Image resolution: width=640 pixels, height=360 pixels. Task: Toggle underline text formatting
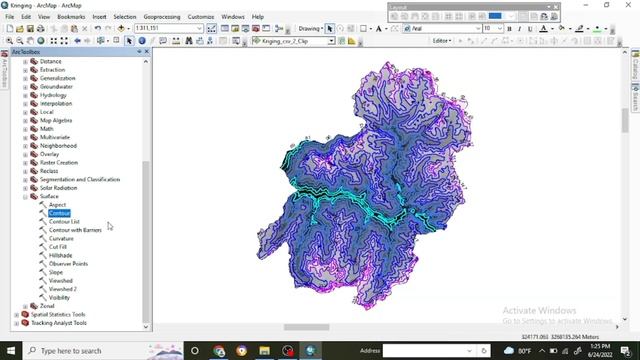tap(530, 29)
